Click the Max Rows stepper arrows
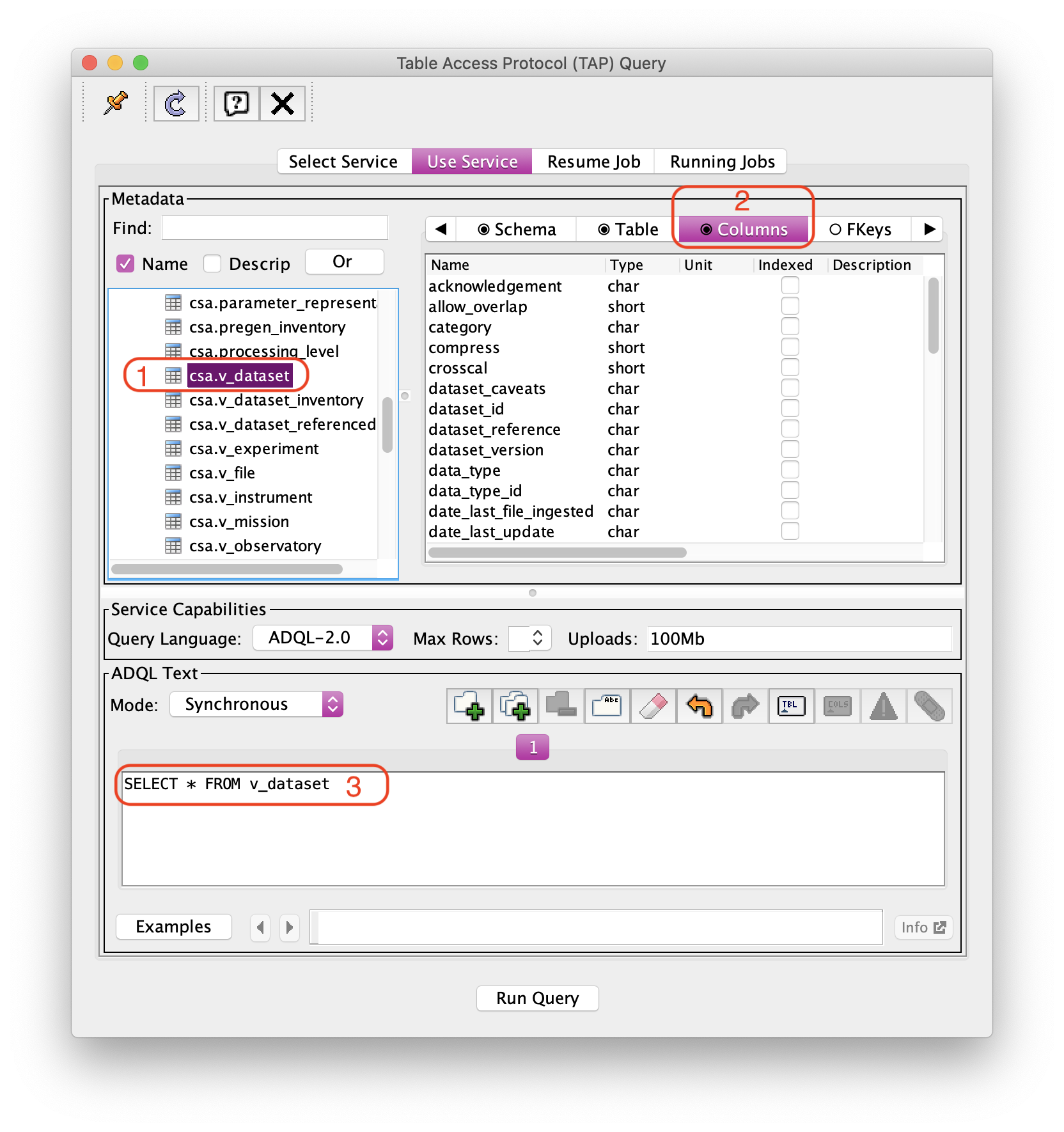 tap(538, 638)
